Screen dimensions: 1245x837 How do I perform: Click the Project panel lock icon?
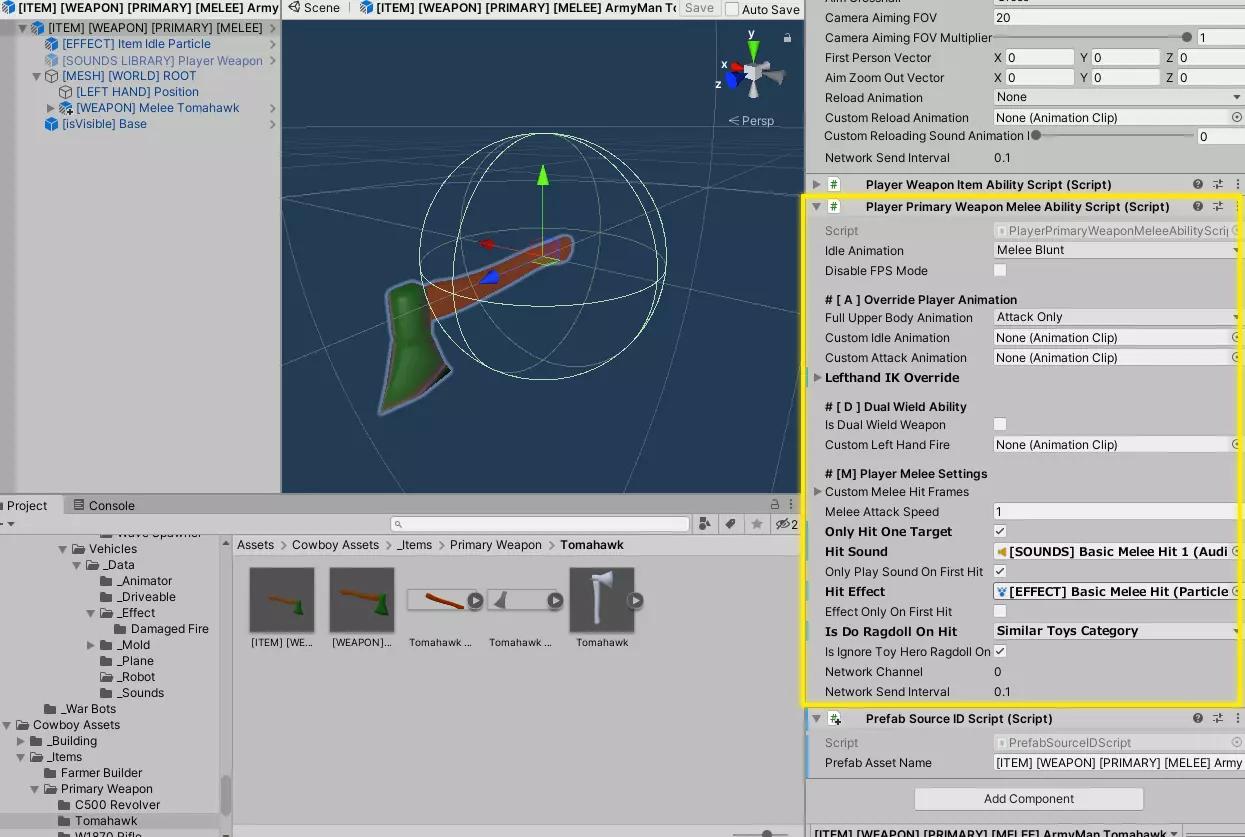pos(774,505)
